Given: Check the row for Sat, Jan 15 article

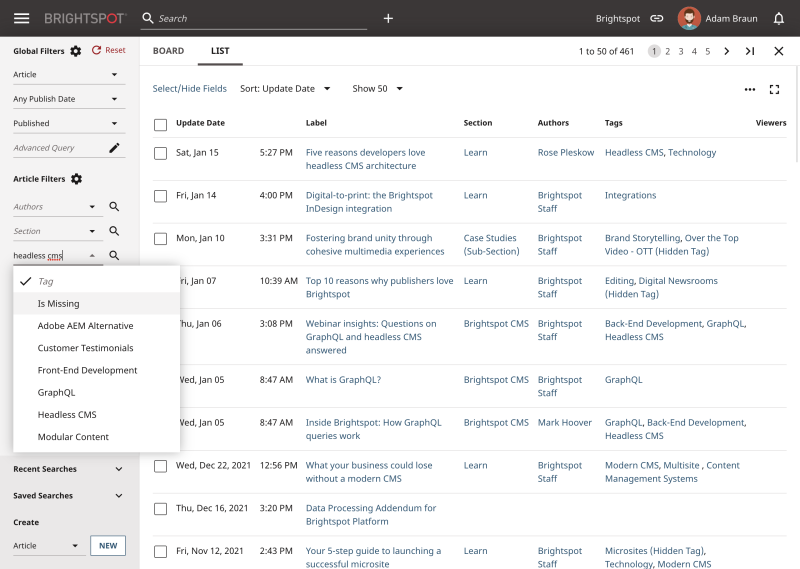Looking at the screenshot, I should pyautogui.click(x=160, y=153).
